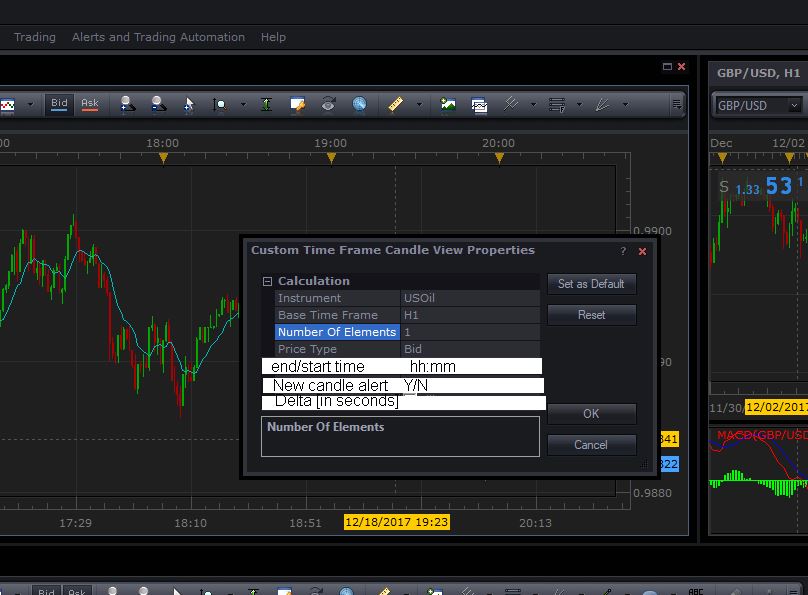Click the S 1.33 53 sell price
Screen dimensions: 808x595
click(x=761, y=186)
